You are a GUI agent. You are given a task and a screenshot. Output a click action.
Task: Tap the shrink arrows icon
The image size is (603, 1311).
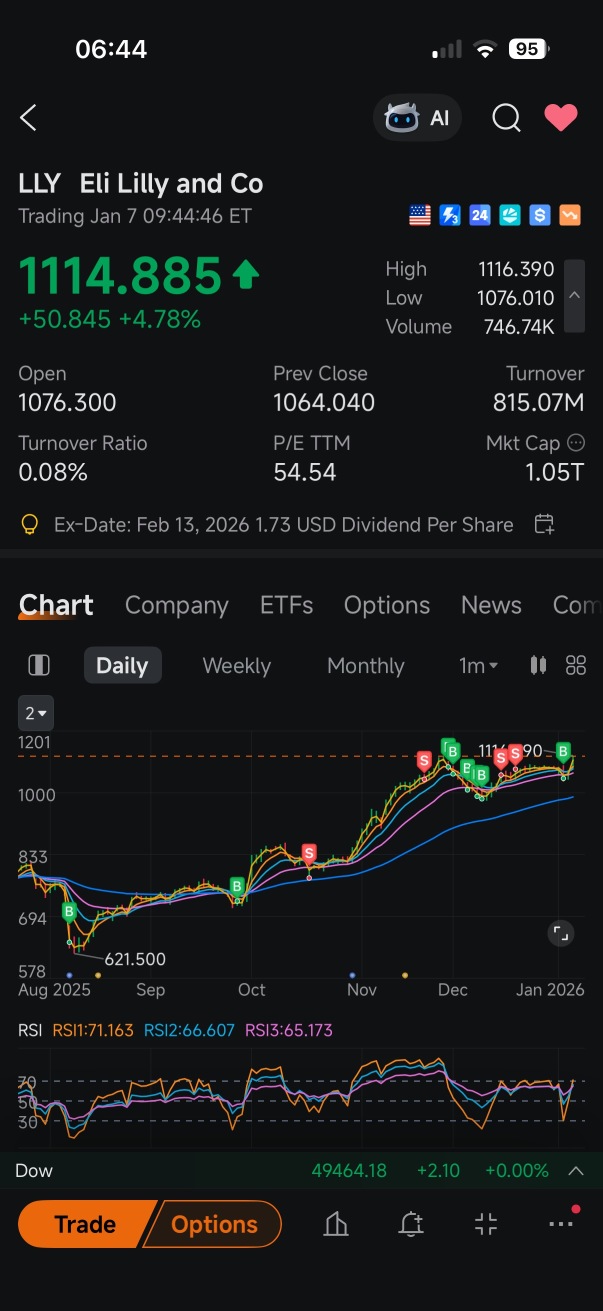(486, 1224)
